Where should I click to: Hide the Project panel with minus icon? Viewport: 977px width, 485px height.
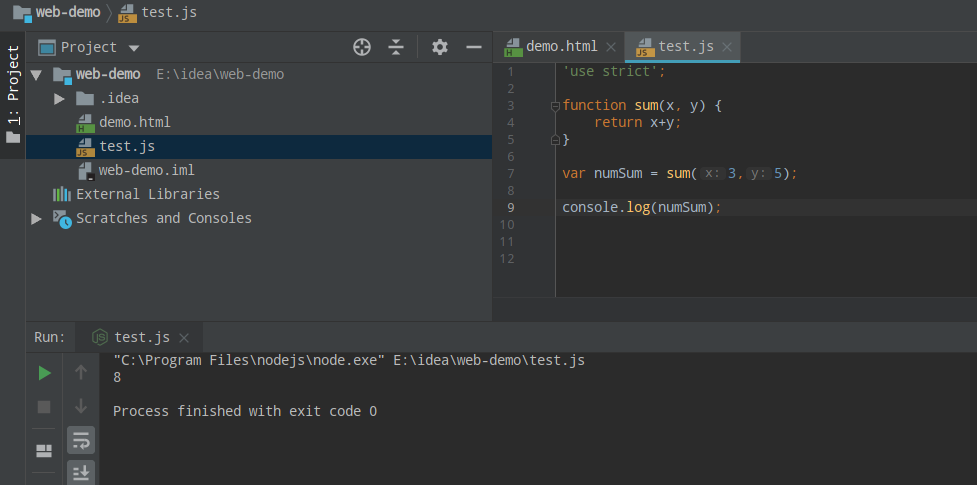tap(474, 47)
